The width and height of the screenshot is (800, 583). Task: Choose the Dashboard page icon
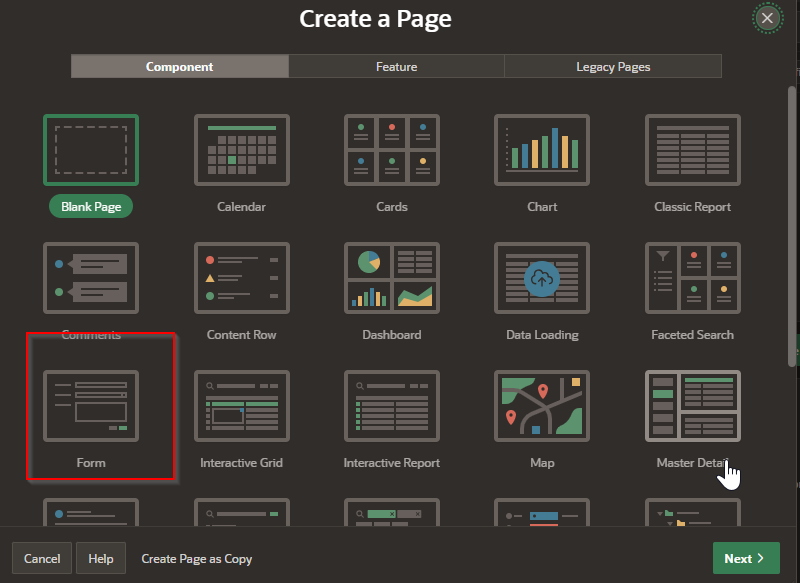point(392,278)
